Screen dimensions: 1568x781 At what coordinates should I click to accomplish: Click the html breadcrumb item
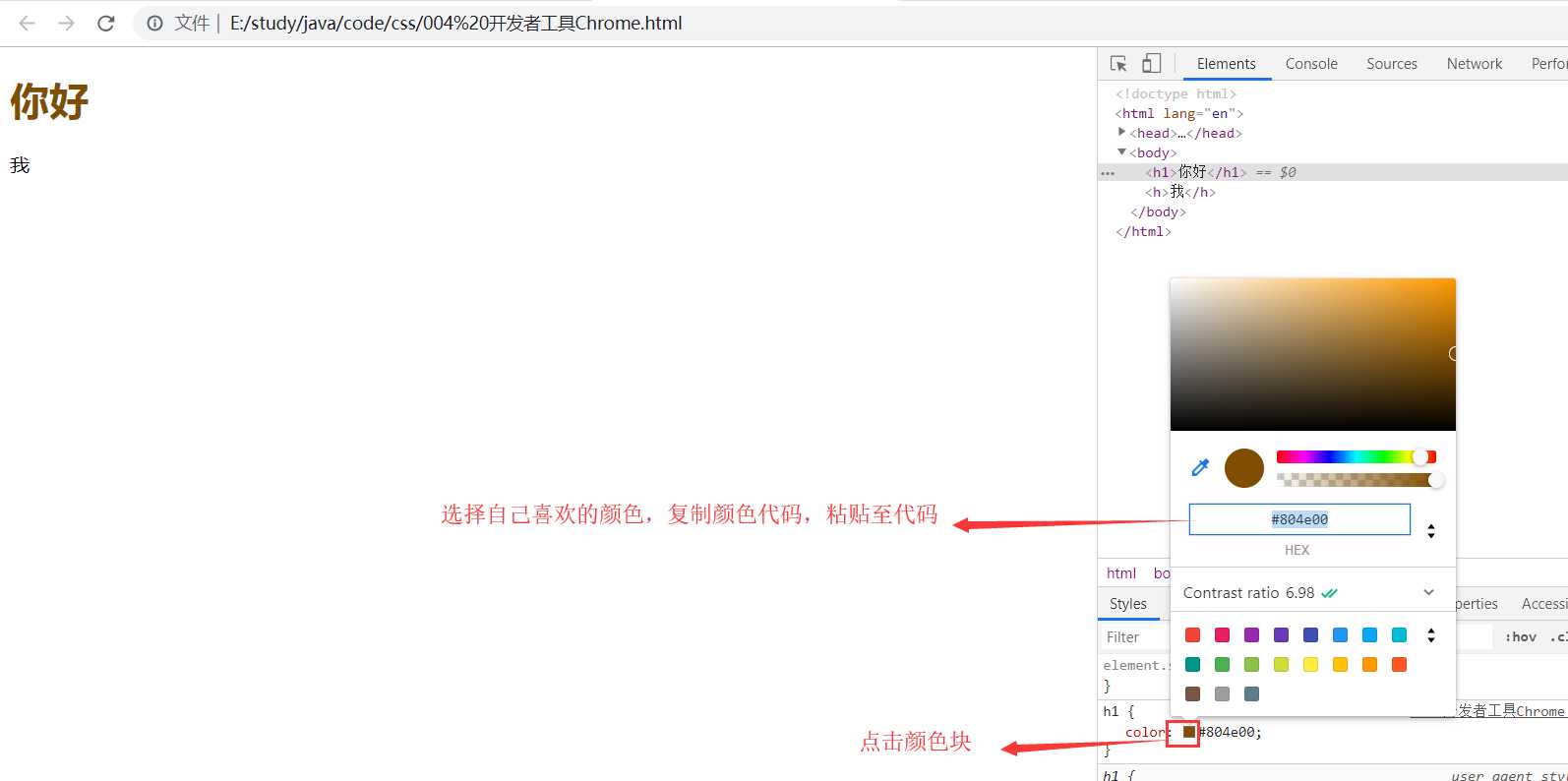[x=1121, y=573]
